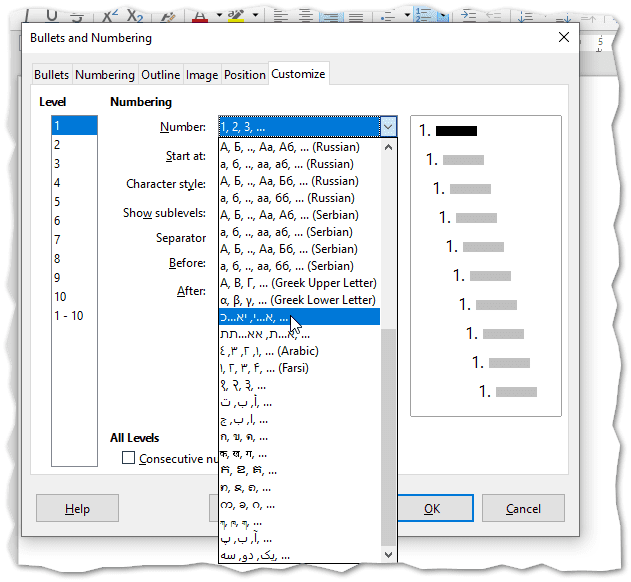The image size is (631, 582).
Task: Click the Cancel button
Action: (x=523, y=508)
